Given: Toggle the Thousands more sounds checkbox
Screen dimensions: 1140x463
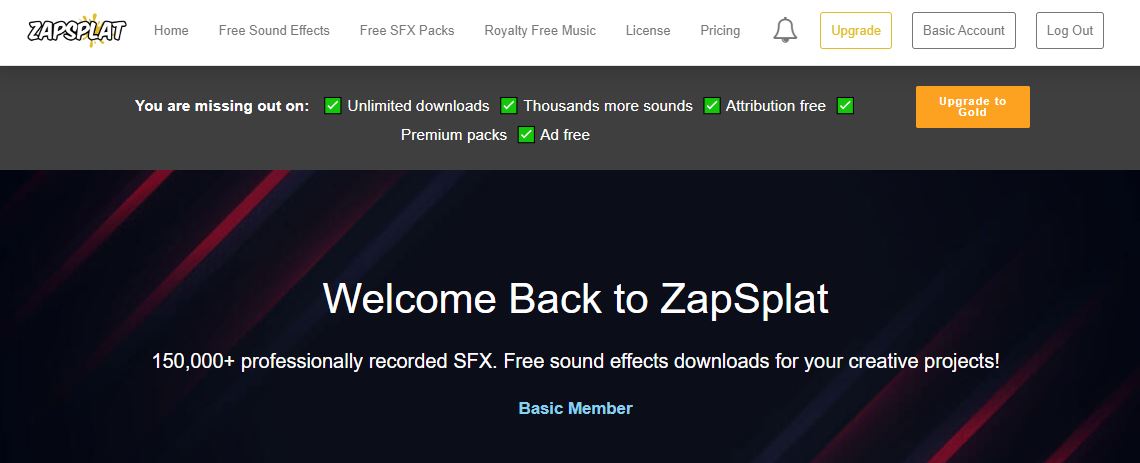Looking at the screenshot, I should [x=509, y=106].
